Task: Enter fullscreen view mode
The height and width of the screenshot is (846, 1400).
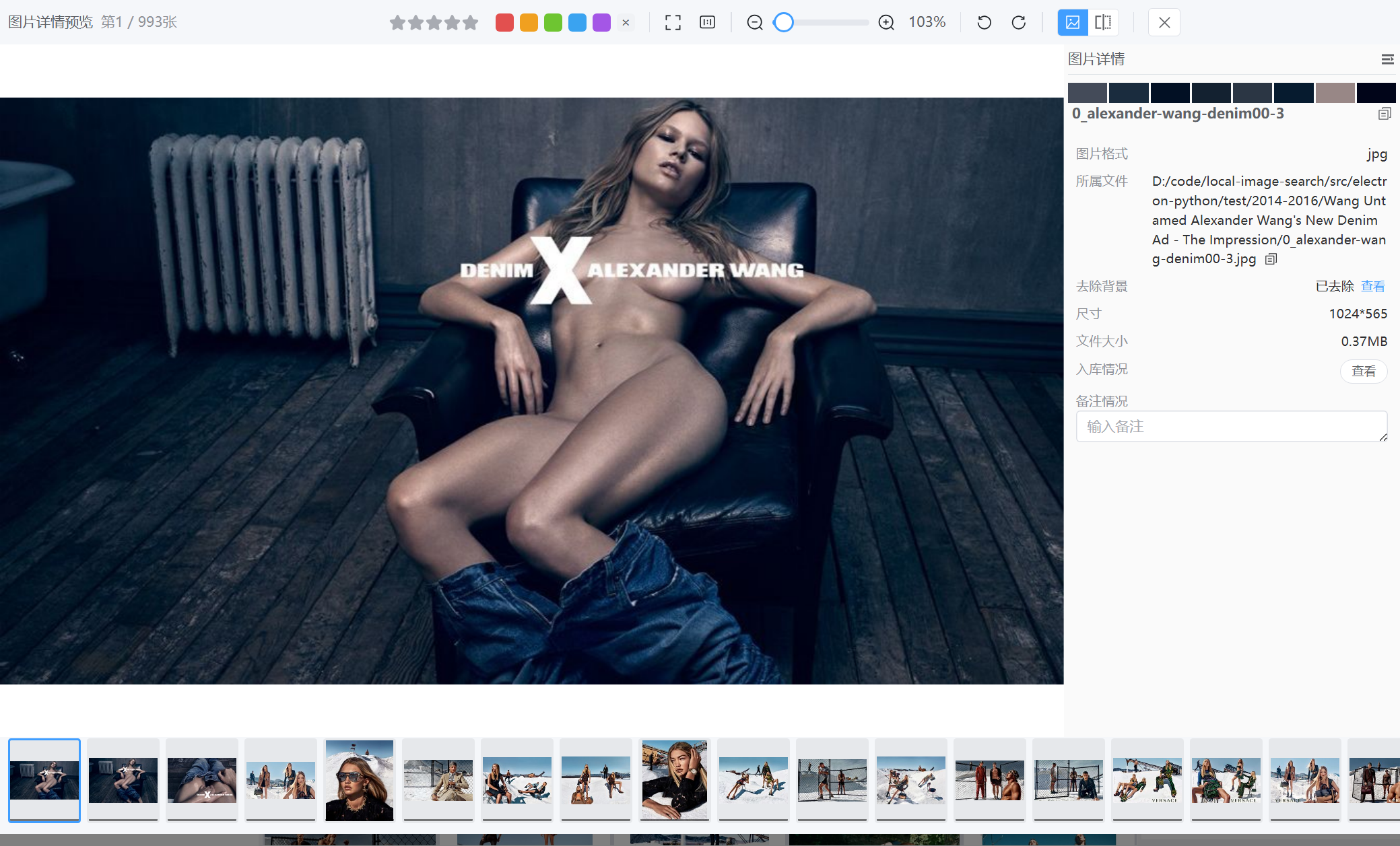Action: [x=673, y=22]
